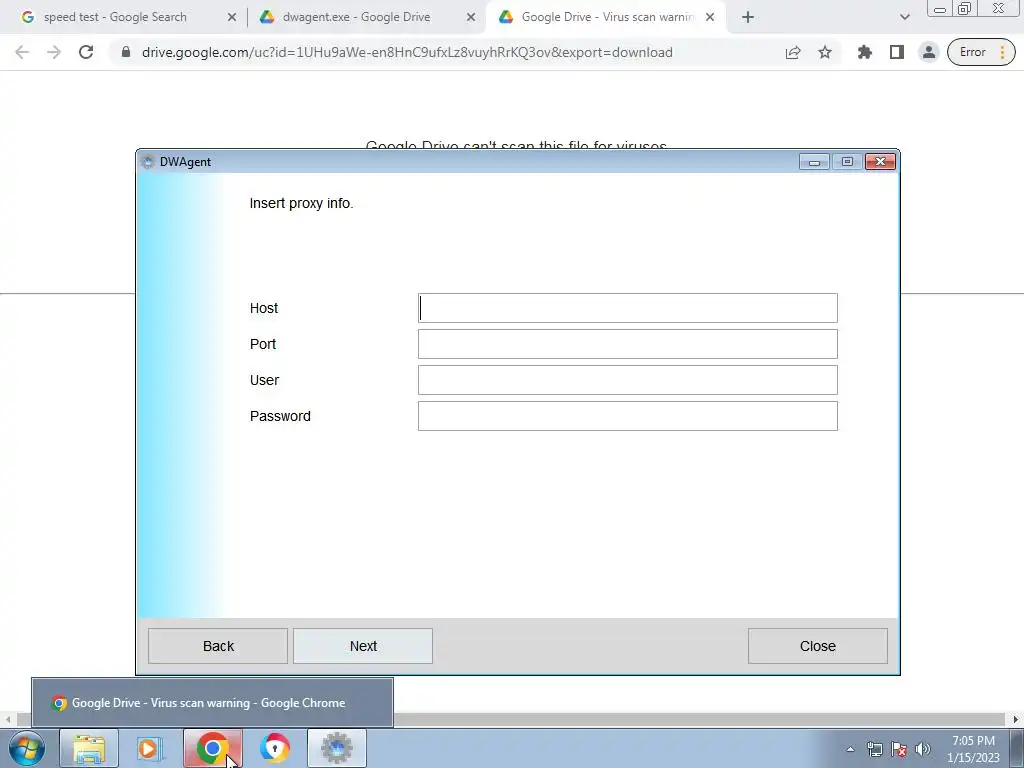The height and width of the screenshot is (768, 1024).
Task: Click the Next button in DWAgent
Action: 363,646
